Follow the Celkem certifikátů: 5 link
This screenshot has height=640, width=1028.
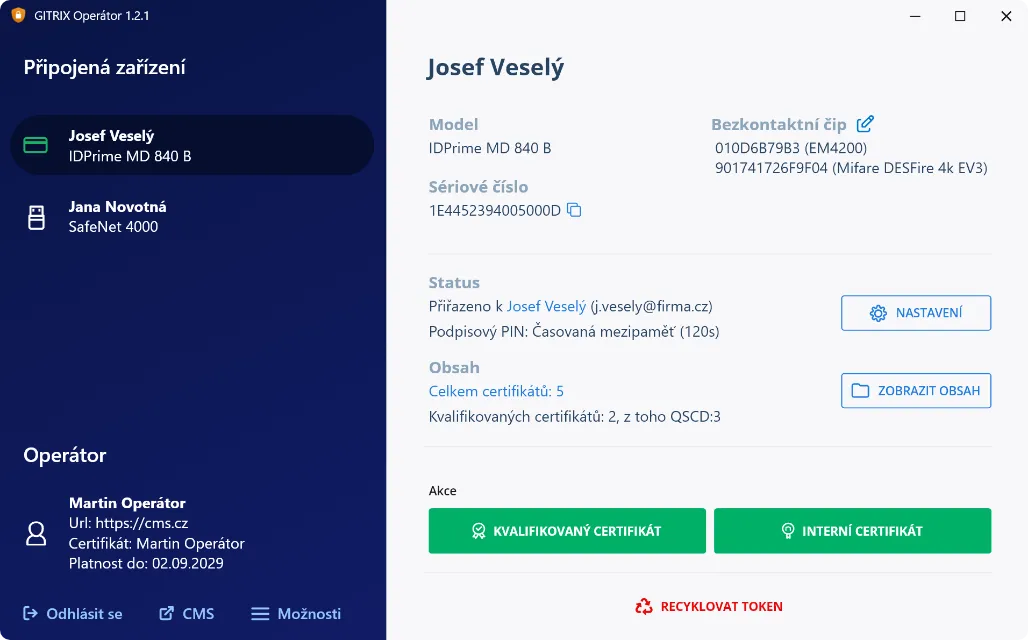click(x=496, y=391)
